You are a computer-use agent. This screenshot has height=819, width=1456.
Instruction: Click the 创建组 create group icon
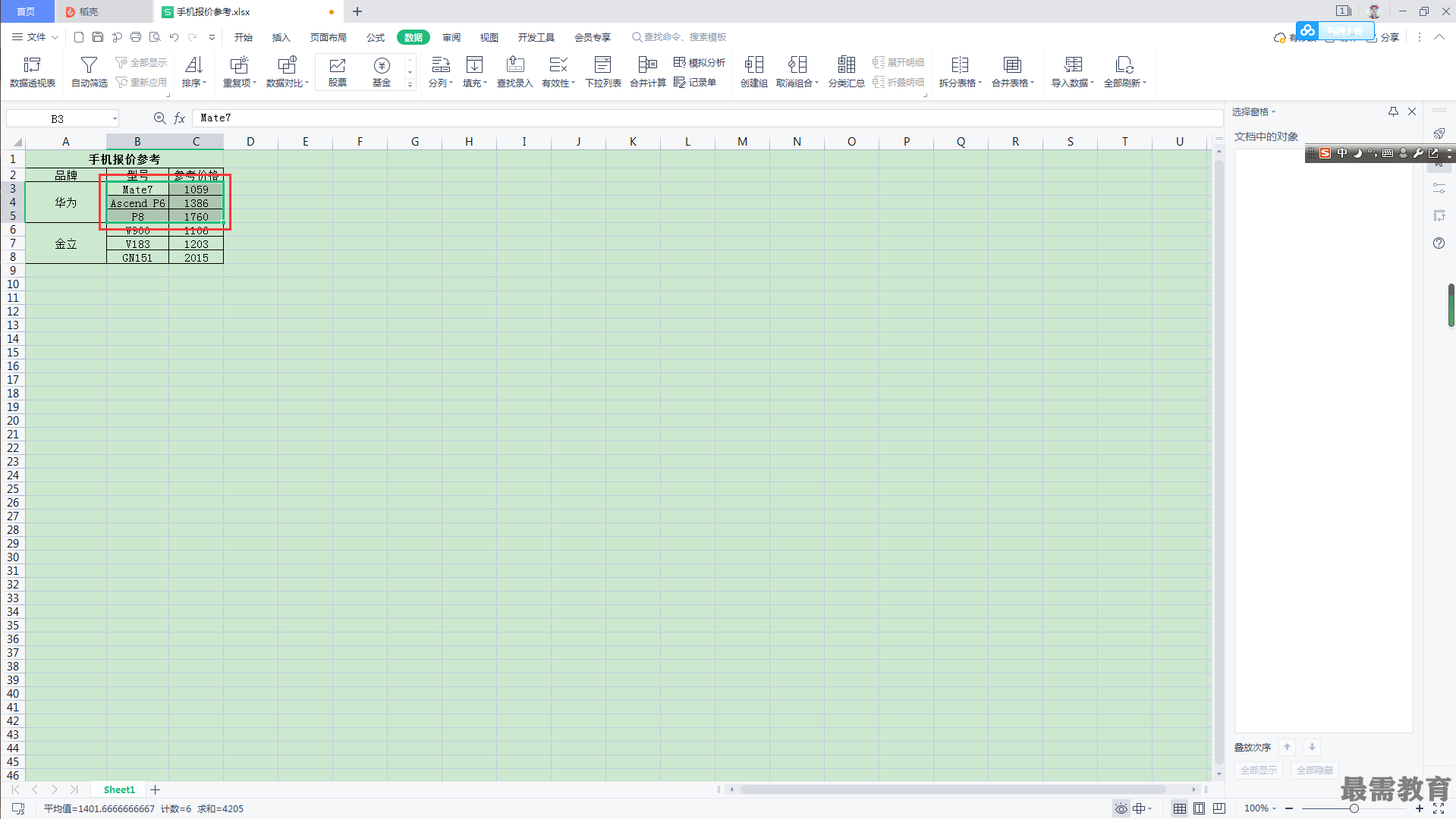pyautogui.click(x=754, y=72)
